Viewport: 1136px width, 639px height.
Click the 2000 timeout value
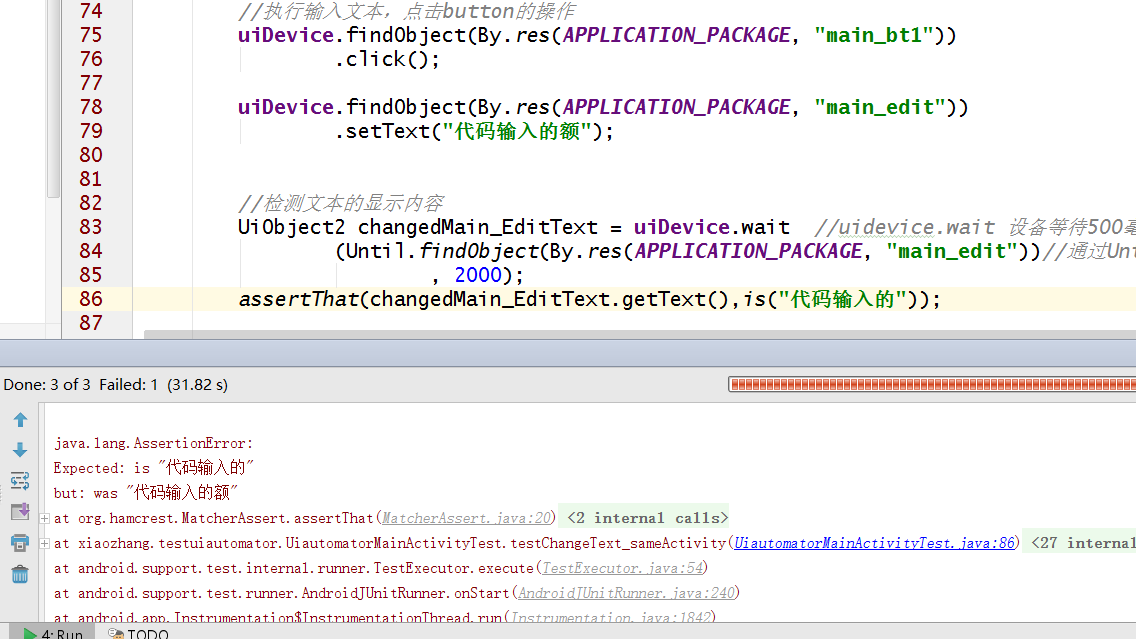coord(477,275)
